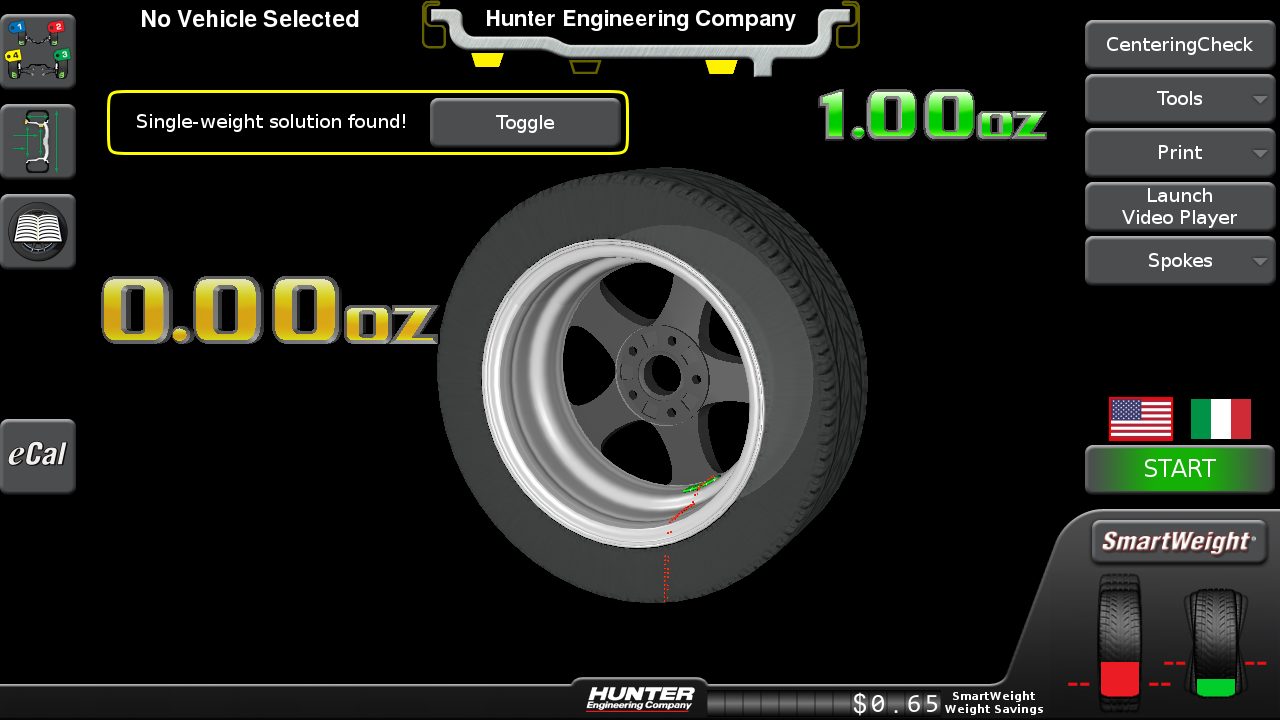This screenshot has height=720, width=1280.
Task: Select the red static tire icon
Action: click(1119, 636)
